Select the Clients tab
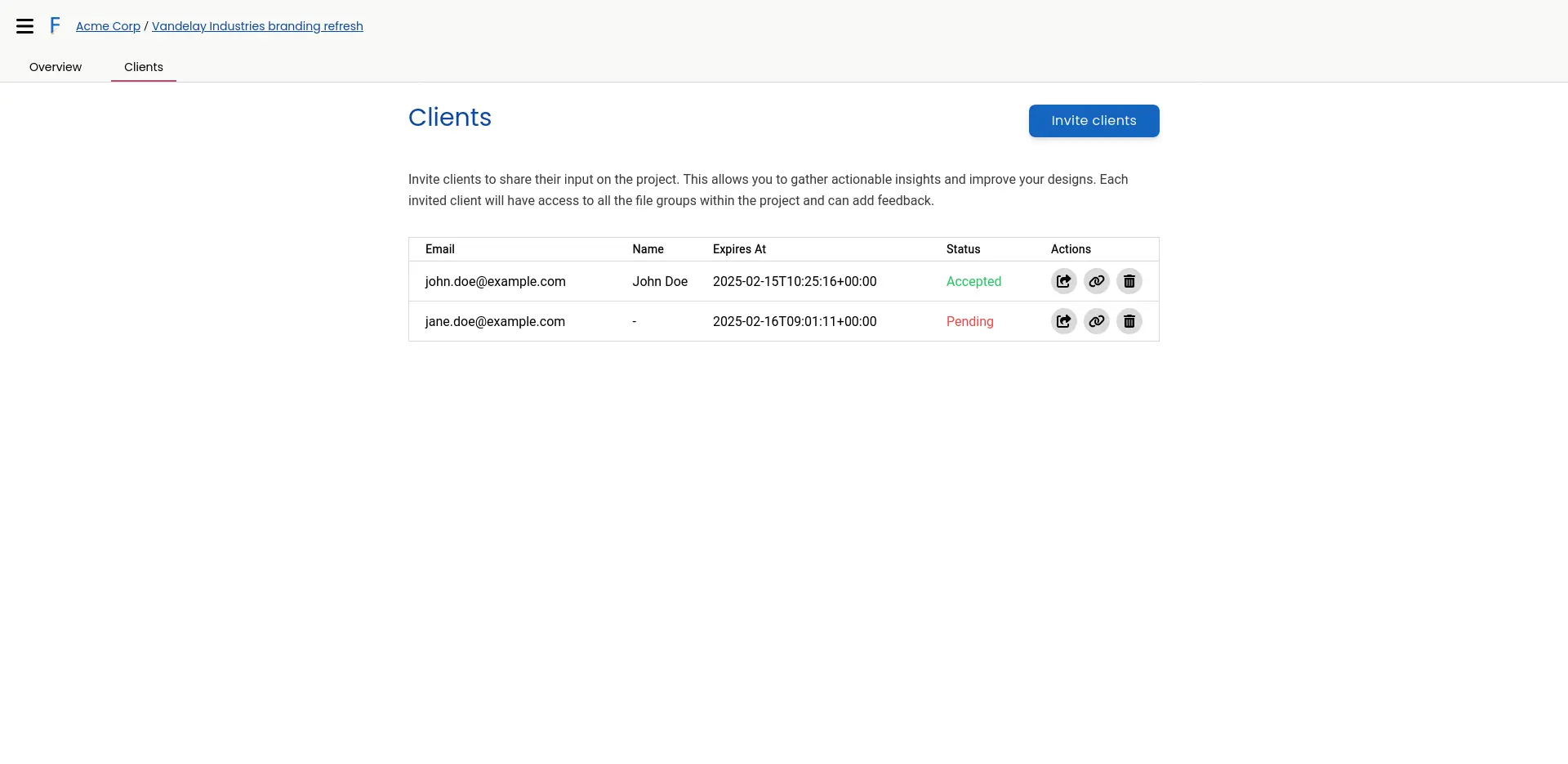 click(x=144, y=67)
